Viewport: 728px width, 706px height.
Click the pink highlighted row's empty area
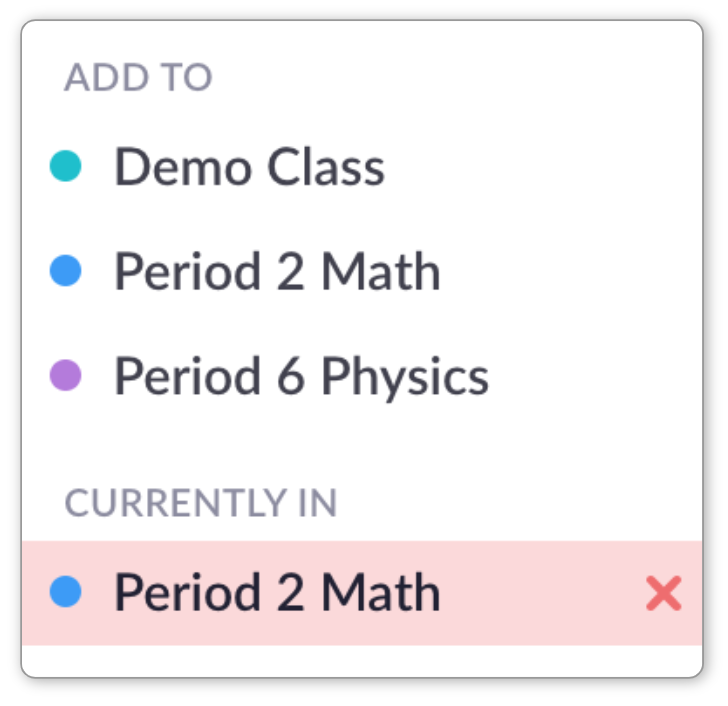[x=540, y=594]
